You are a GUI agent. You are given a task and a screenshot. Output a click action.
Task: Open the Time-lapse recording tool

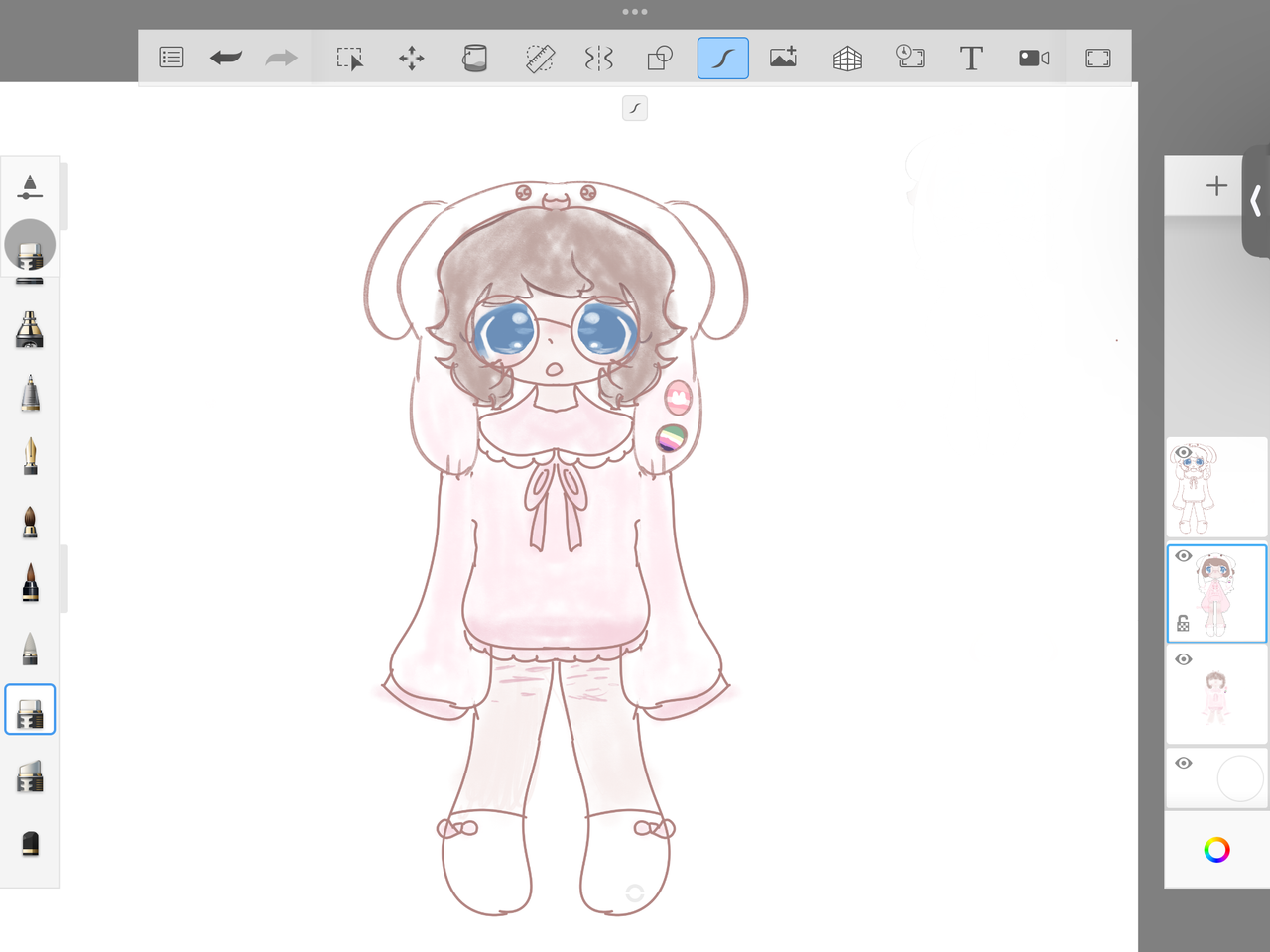[x=910, y=57]
